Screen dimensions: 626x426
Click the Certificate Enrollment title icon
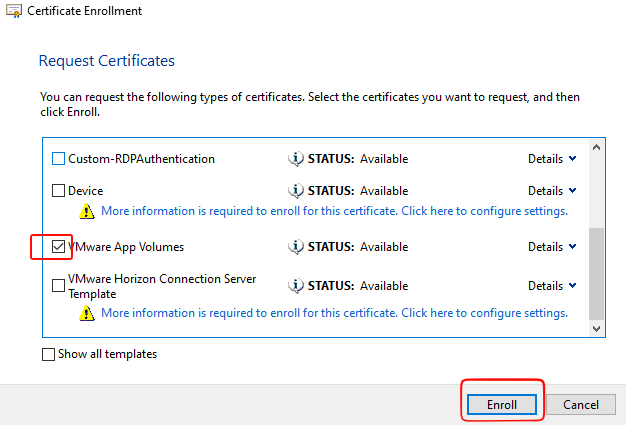coord(14,11)
